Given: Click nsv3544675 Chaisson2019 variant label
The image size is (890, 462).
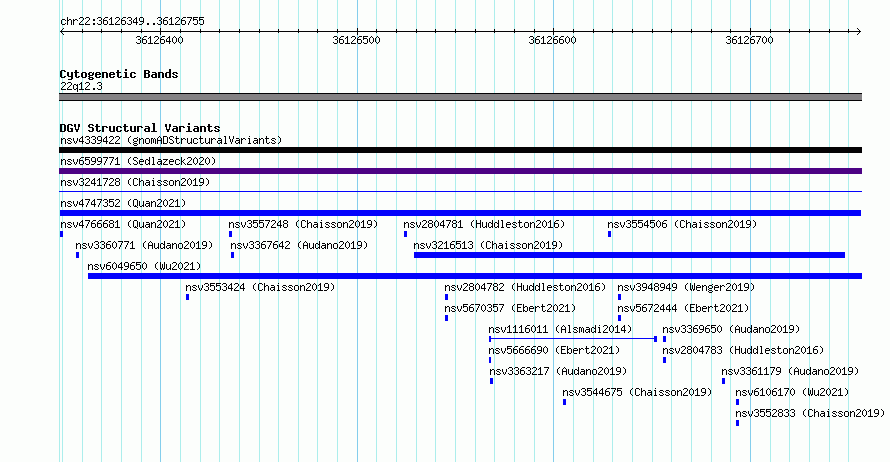Looking at the screenshot, I should point(637,392).
